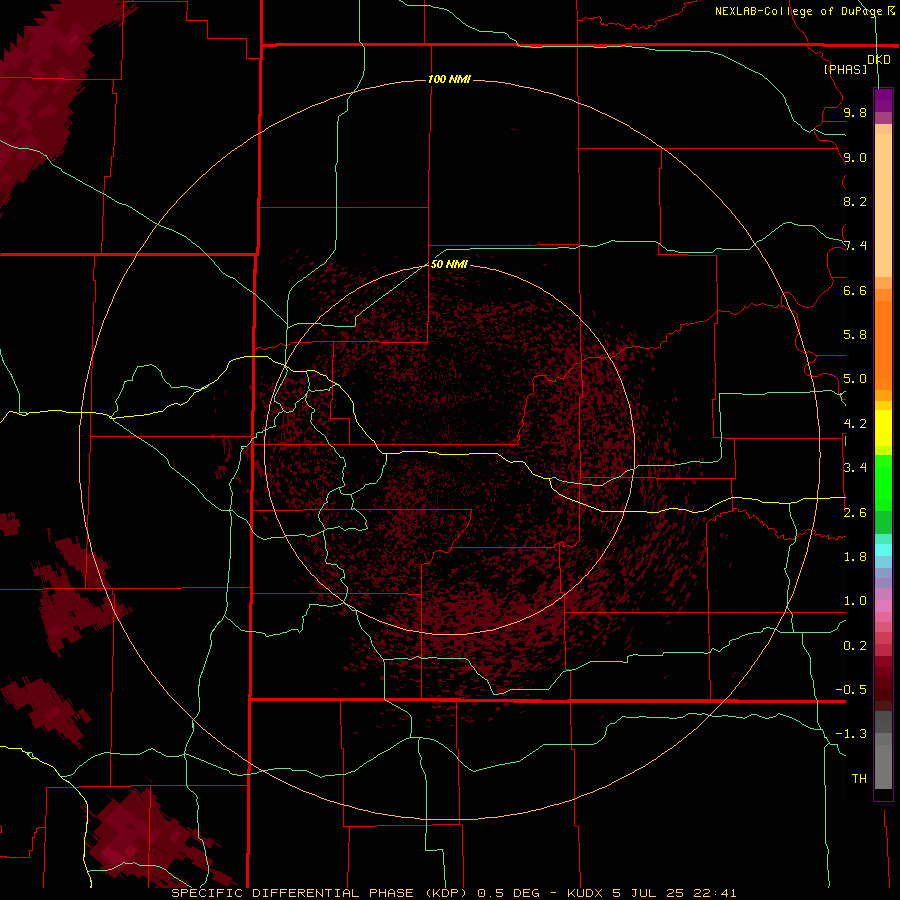Click the -0.5 scale label
Screen dimensions: 900x900
(x=851, y=690)
